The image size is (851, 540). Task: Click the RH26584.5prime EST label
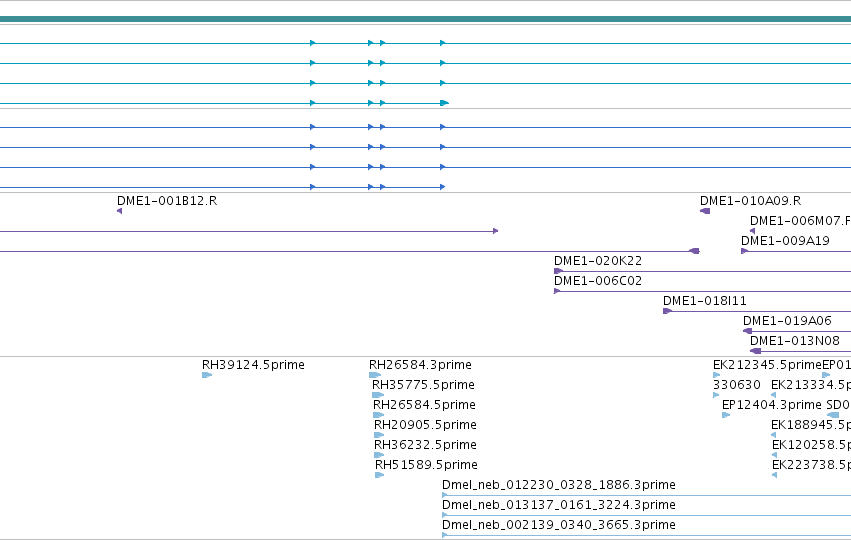pyautogui.click(x=424, y=405)
